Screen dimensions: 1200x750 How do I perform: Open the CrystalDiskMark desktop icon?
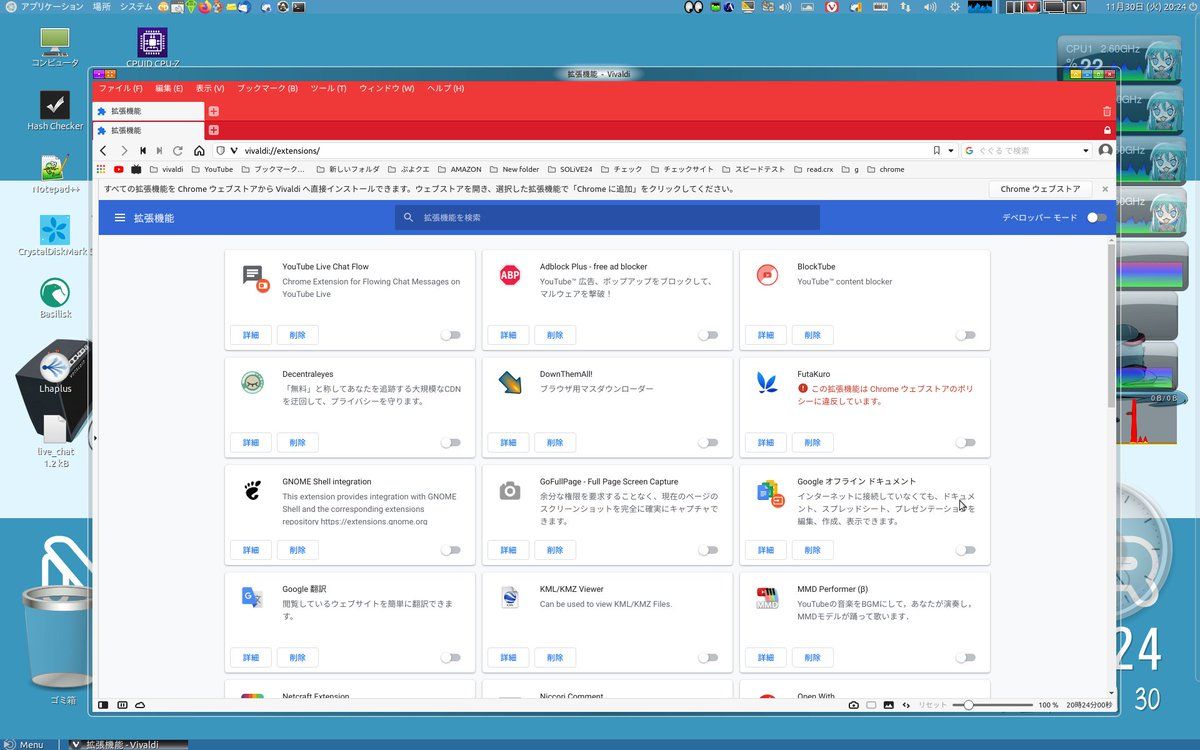(55, 230)
